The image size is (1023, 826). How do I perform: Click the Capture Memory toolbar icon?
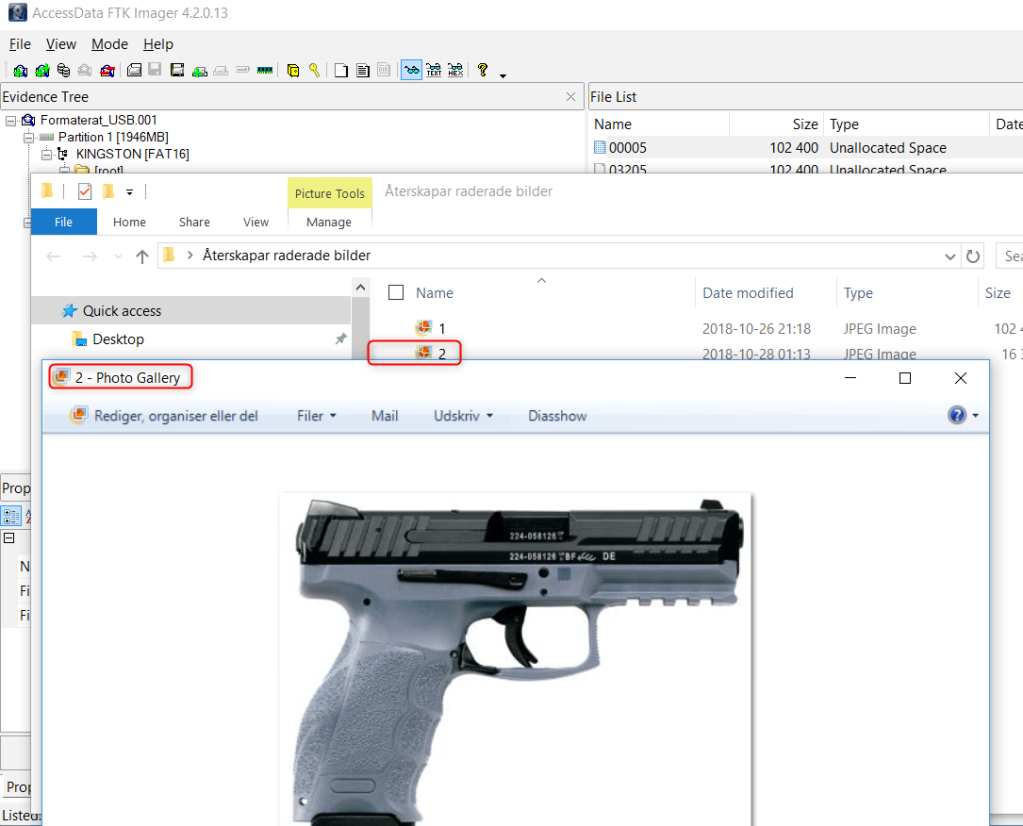coord(265,71)
